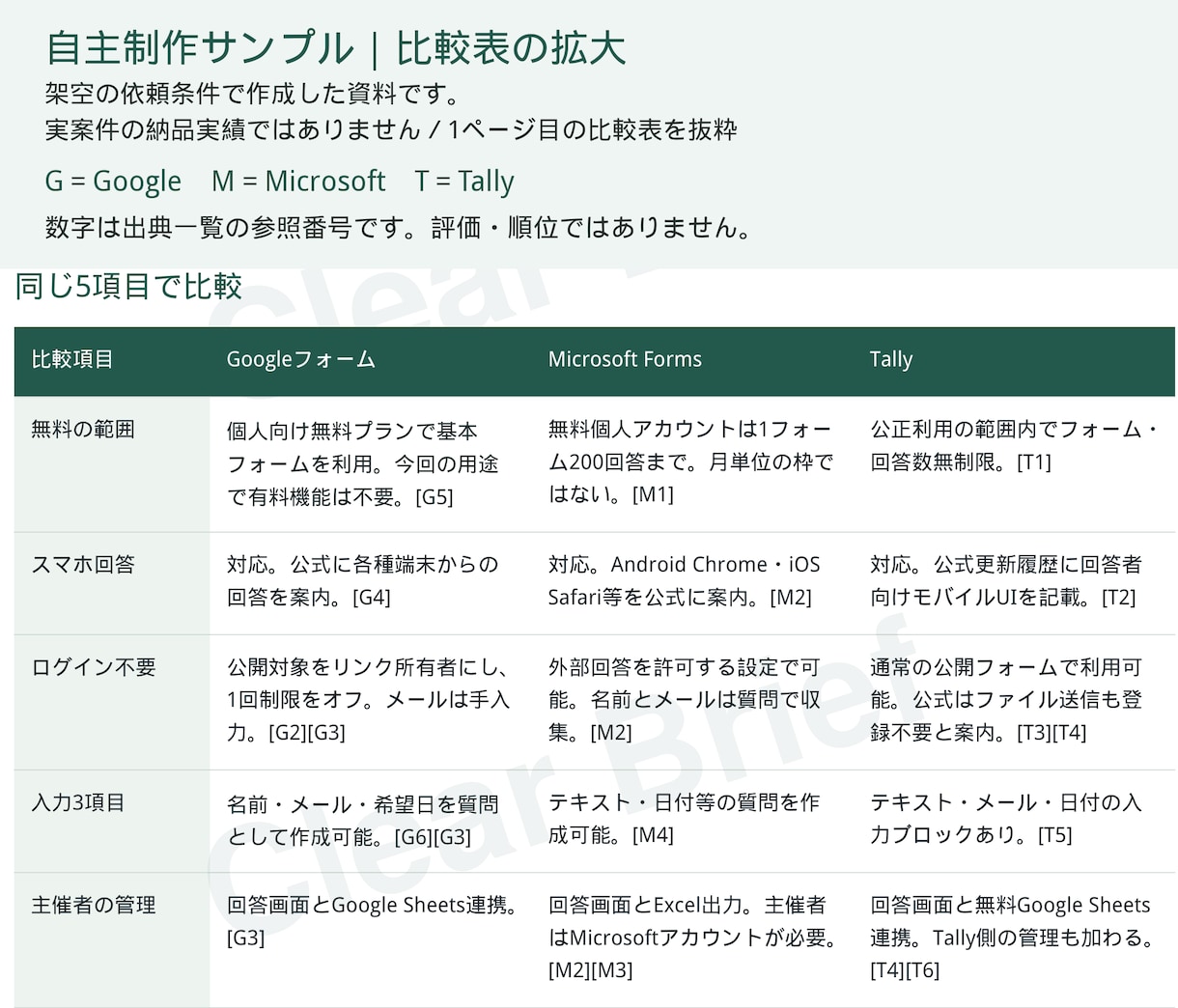
Task: Click the column header 'Googleフォーム'
Action: (x=300, y=359)
